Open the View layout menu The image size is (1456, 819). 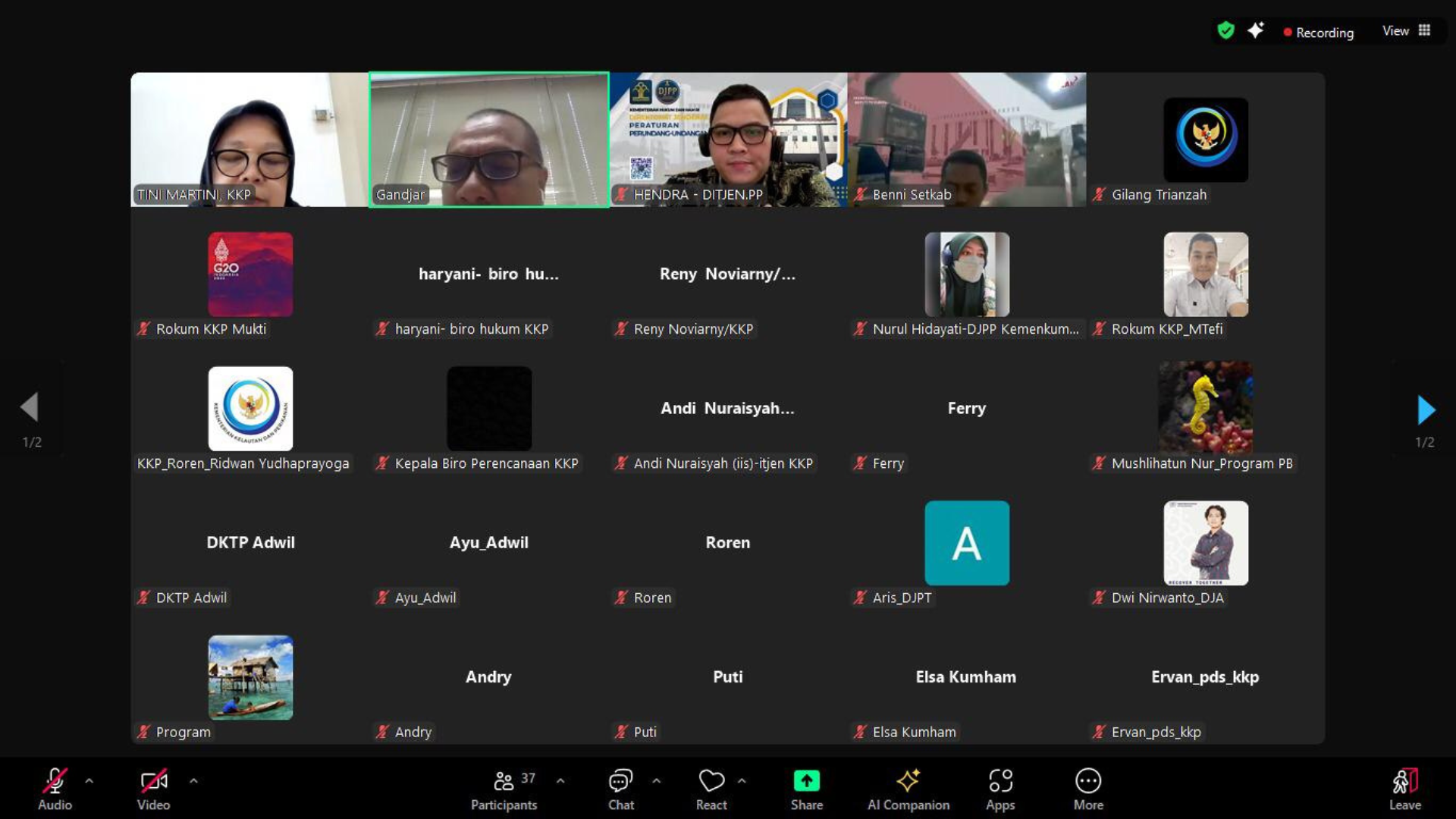tap(1406, 31)
